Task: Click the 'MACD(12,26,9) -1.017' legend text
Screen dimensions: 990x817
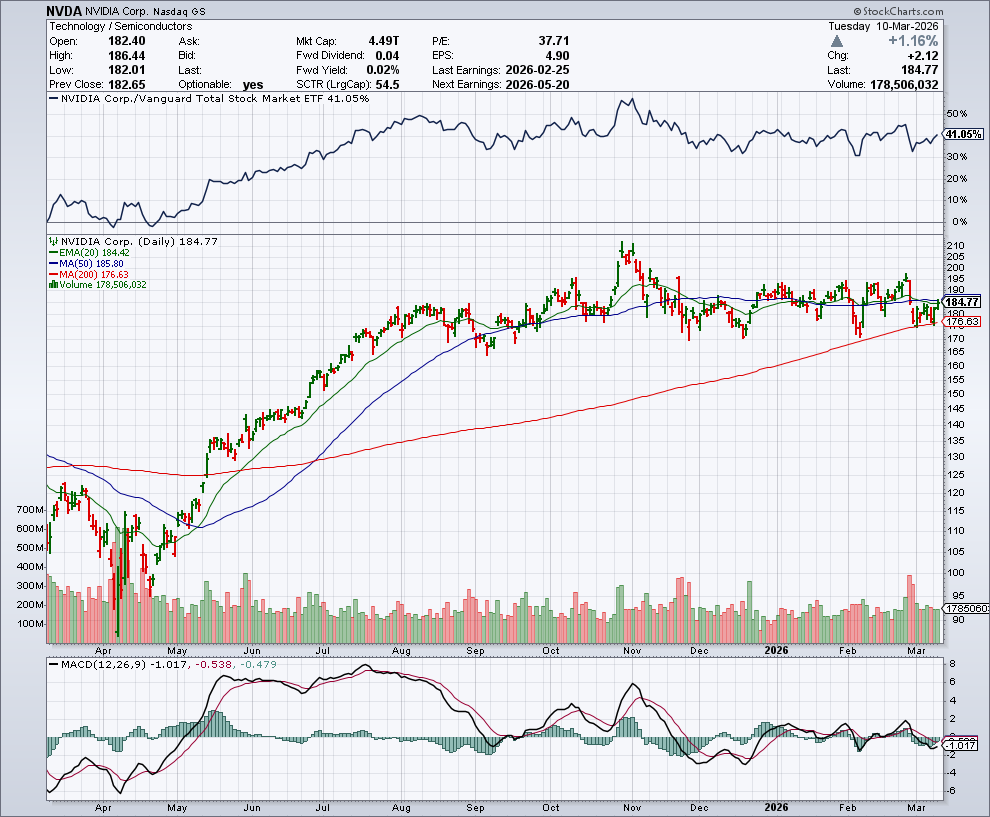Action: (x=123, y=664)
